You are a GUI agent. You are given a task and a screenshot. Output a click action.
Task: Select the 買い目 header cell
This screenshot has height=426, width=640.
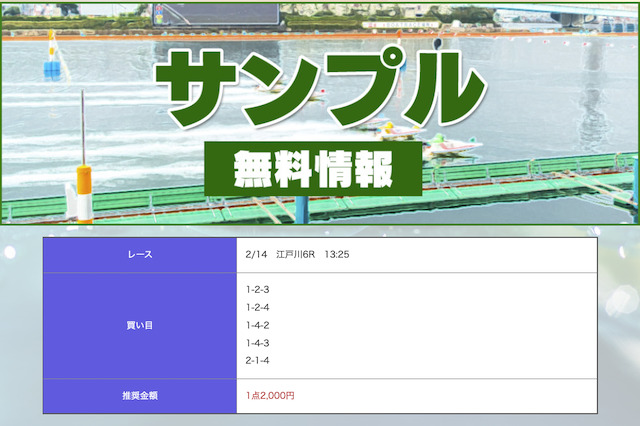(140, 326)
